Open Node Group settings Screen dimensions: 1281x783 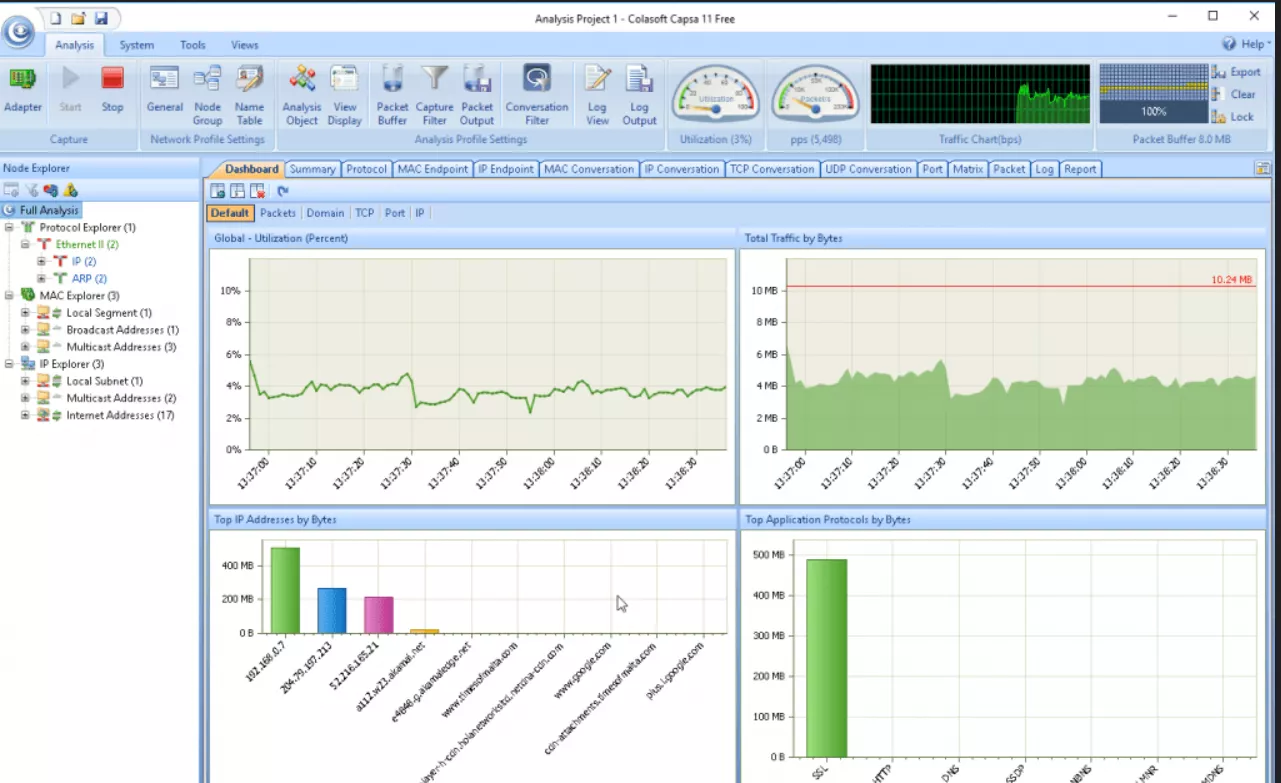coord(207,96)
